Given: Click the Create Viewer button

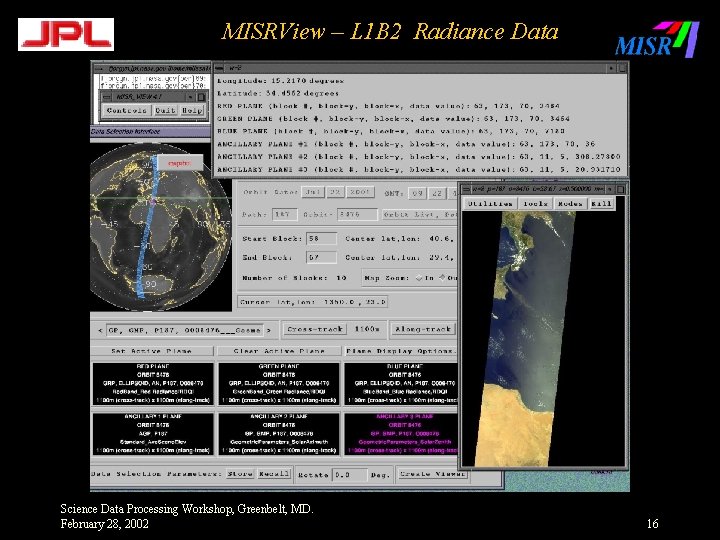Looking at the screenshot, I should (433, 474).
